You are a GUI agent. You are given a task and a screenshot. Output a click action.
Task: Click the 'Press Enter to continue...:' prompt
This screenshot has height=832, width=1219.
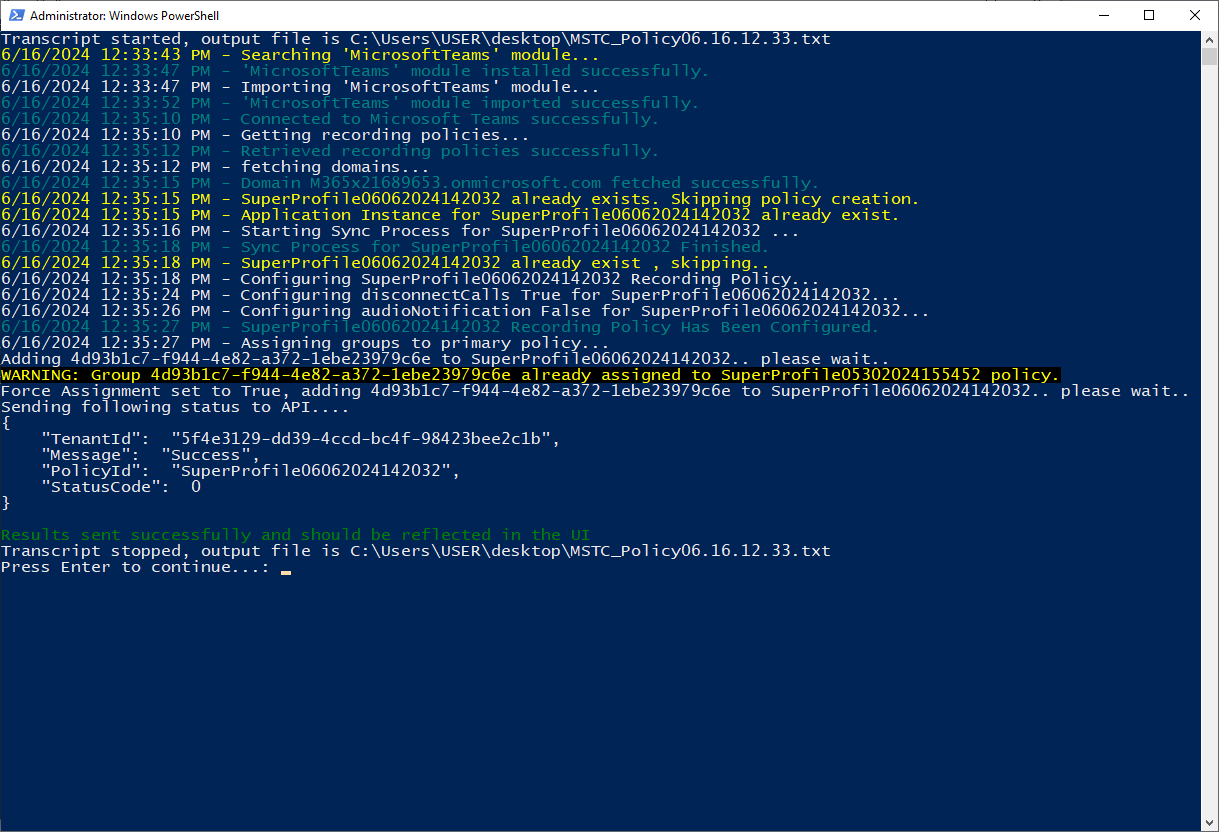[x=136, y=567]
